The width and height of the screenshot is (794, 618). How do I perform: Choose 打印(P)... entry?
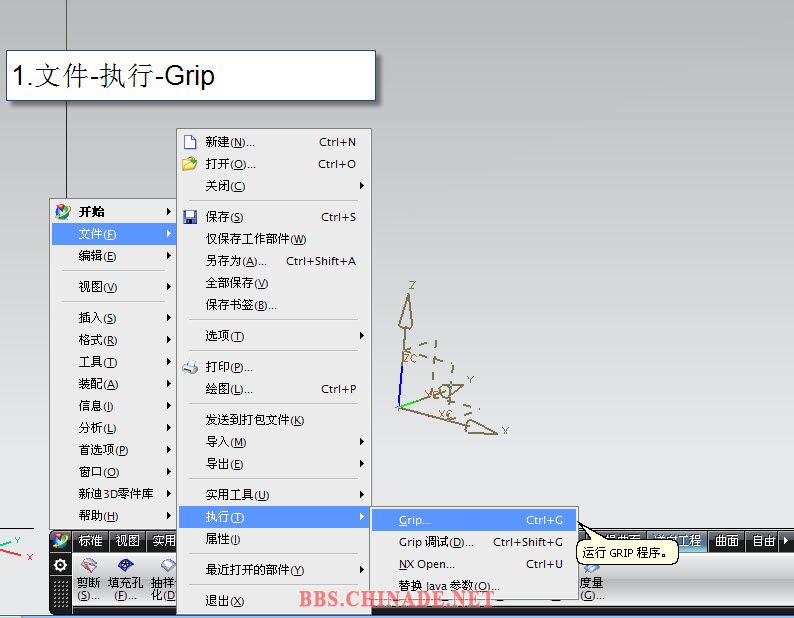pyautogui.click(x=273, y=367)
